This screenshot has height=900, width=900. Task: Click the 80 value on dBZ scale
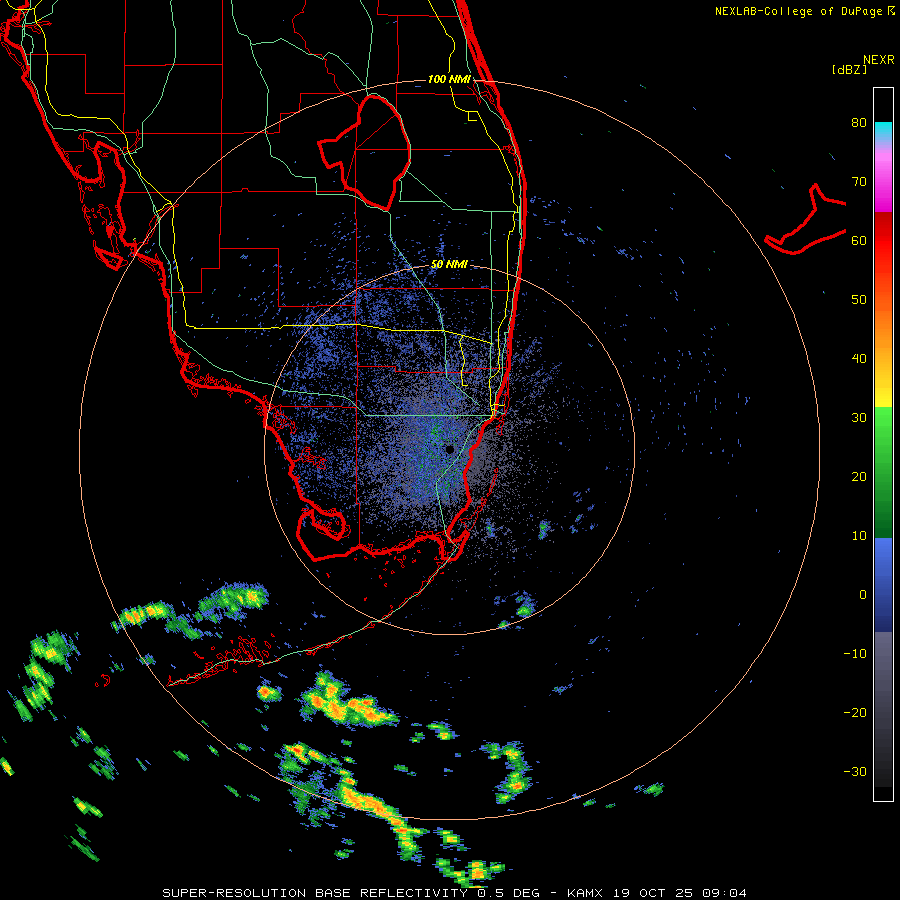[x=859, y=122]
